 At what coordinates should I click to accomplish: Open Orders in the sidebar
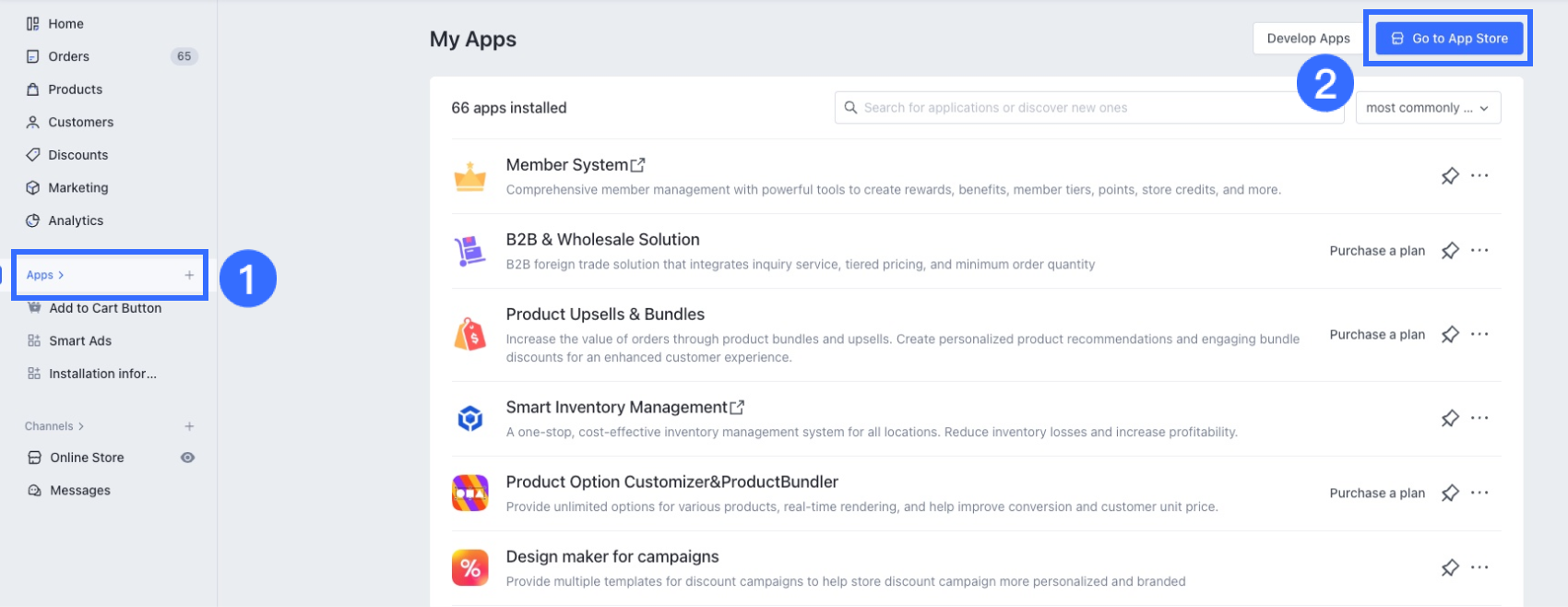[68, 56]
